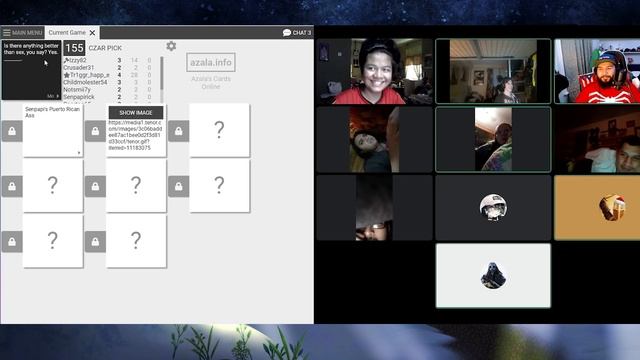This screenshot has width=640, height=360.
Task: Click the CZAR PICK status label
Action: click(105, 48)
